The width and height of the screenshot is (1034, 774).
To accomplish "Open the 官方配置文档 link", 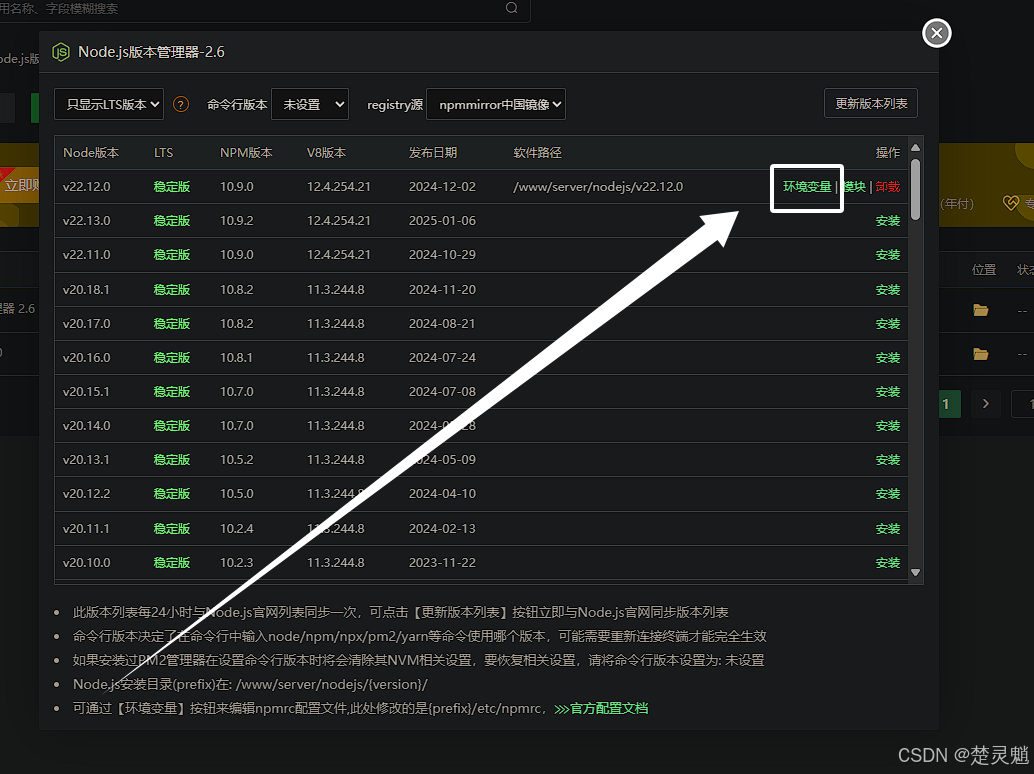I will point(601,709).
